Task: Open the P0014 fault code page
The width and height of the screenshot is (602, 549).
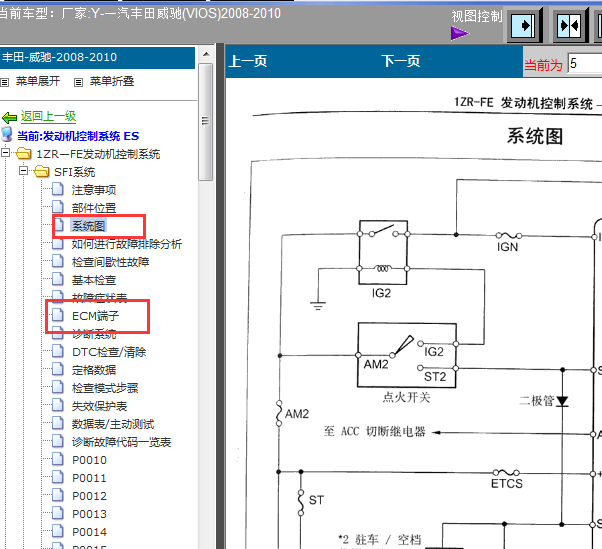Action: pyautogui.click(x=89, y=532)
